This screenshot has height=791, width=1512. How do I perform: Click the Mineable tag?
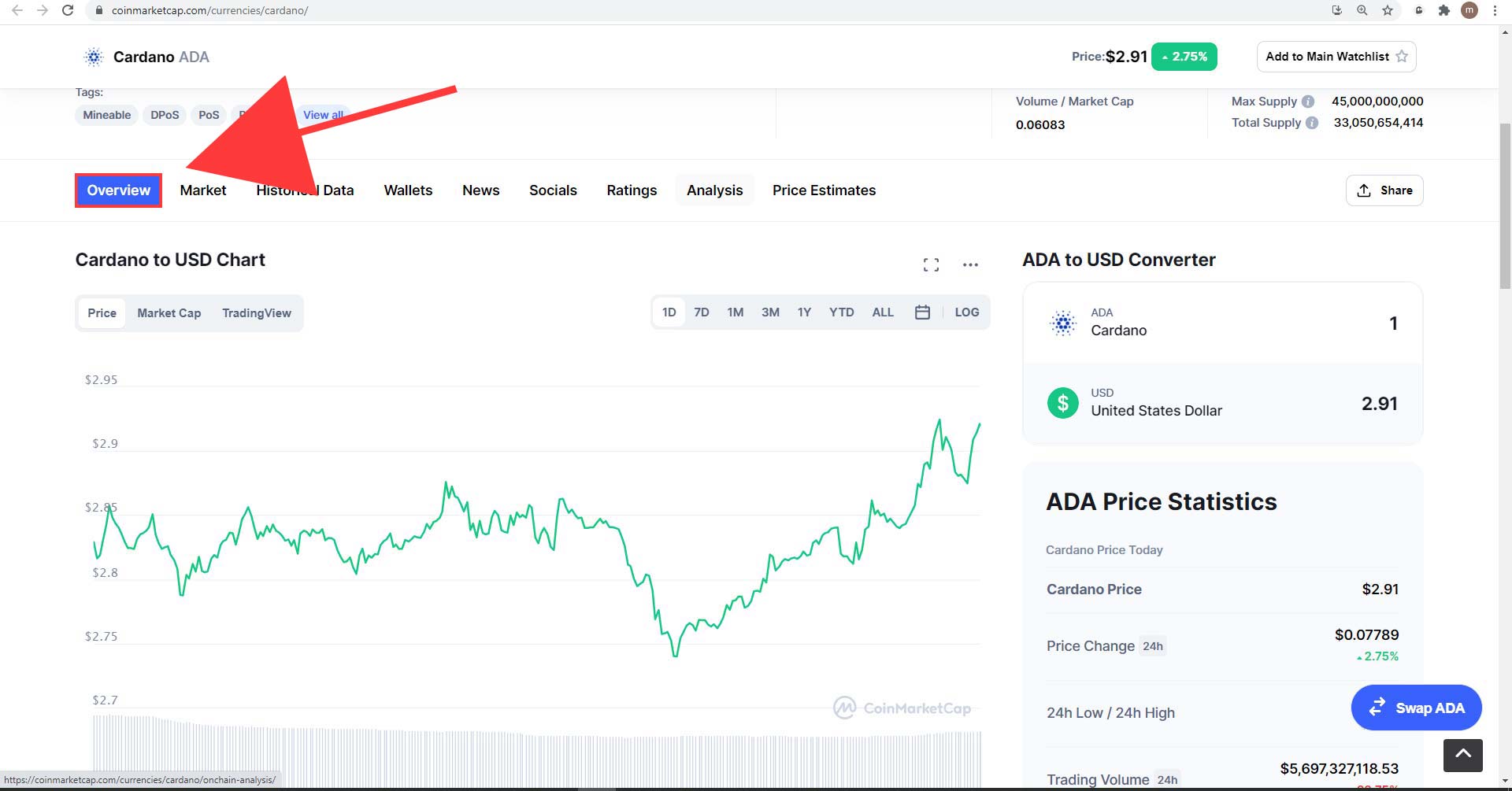click(107, 115)
